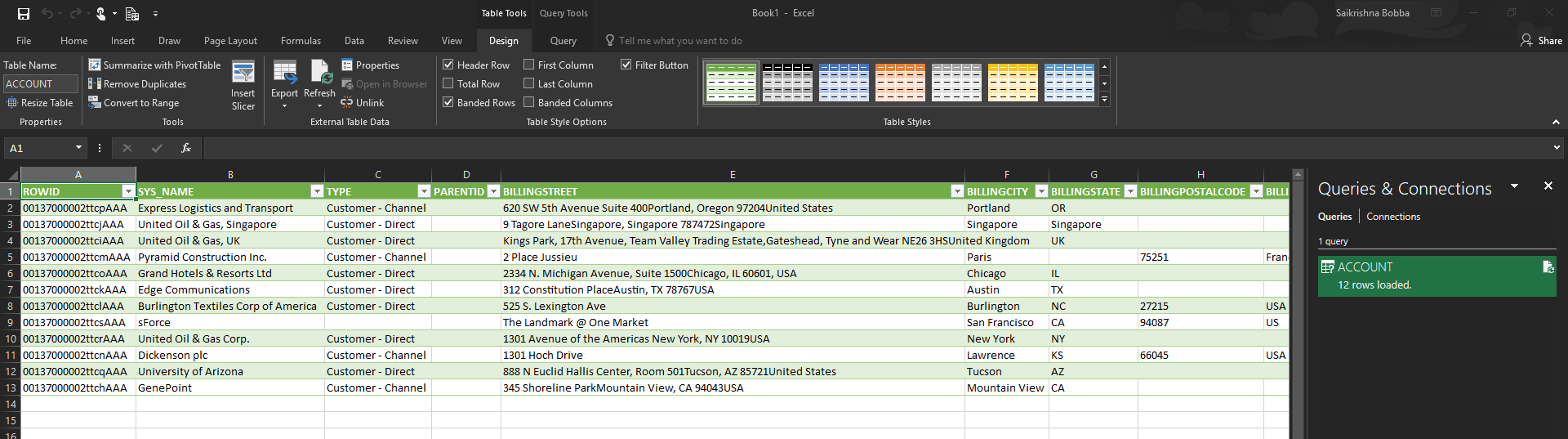Click Ribbon Display Options icon
The width and height of the screenshot is (1568, 439).
[x=1436, y=12]
